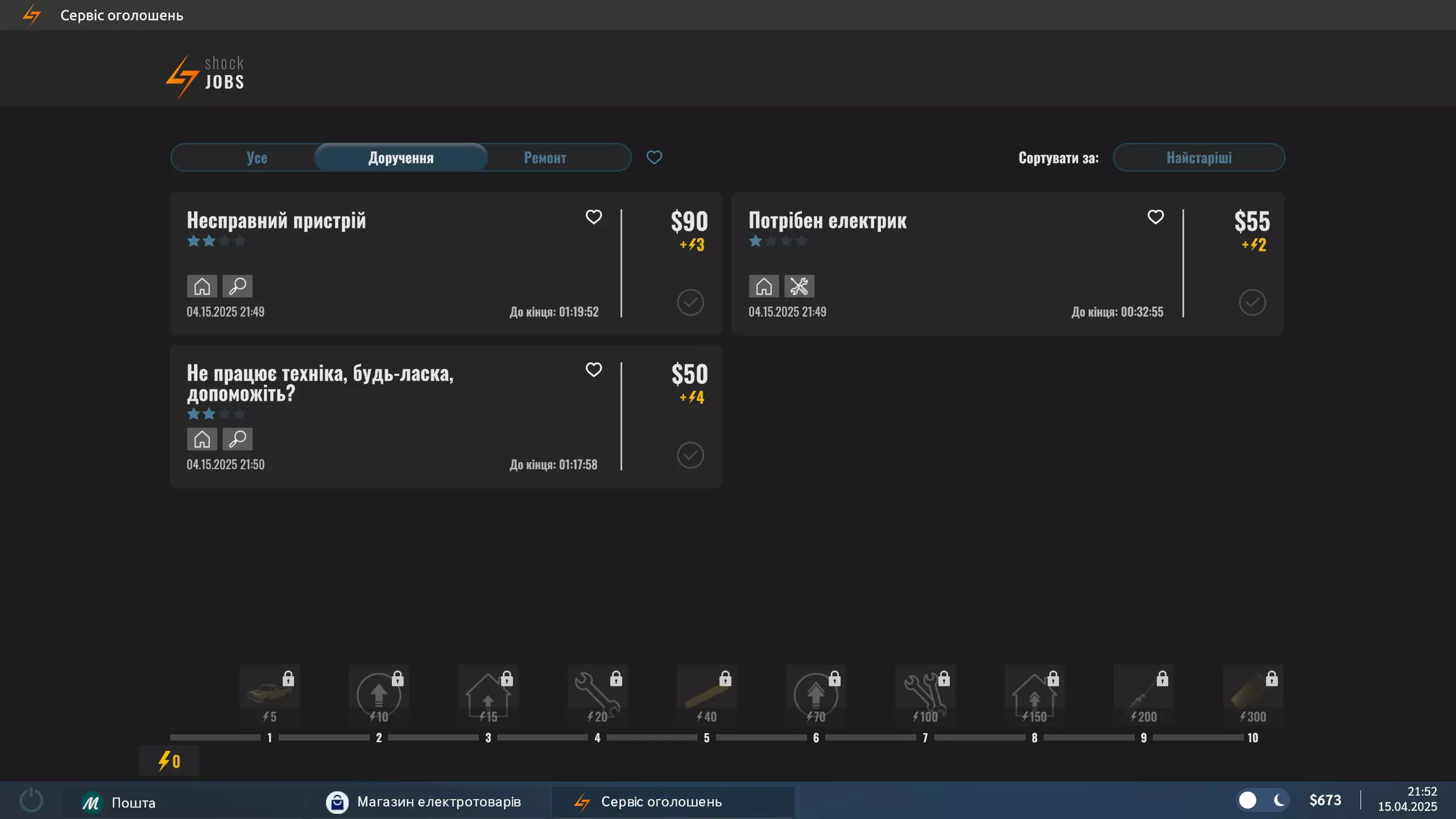
Task: Toggle the day/night mode switch in the taskbar
Action: (1263, 800)
